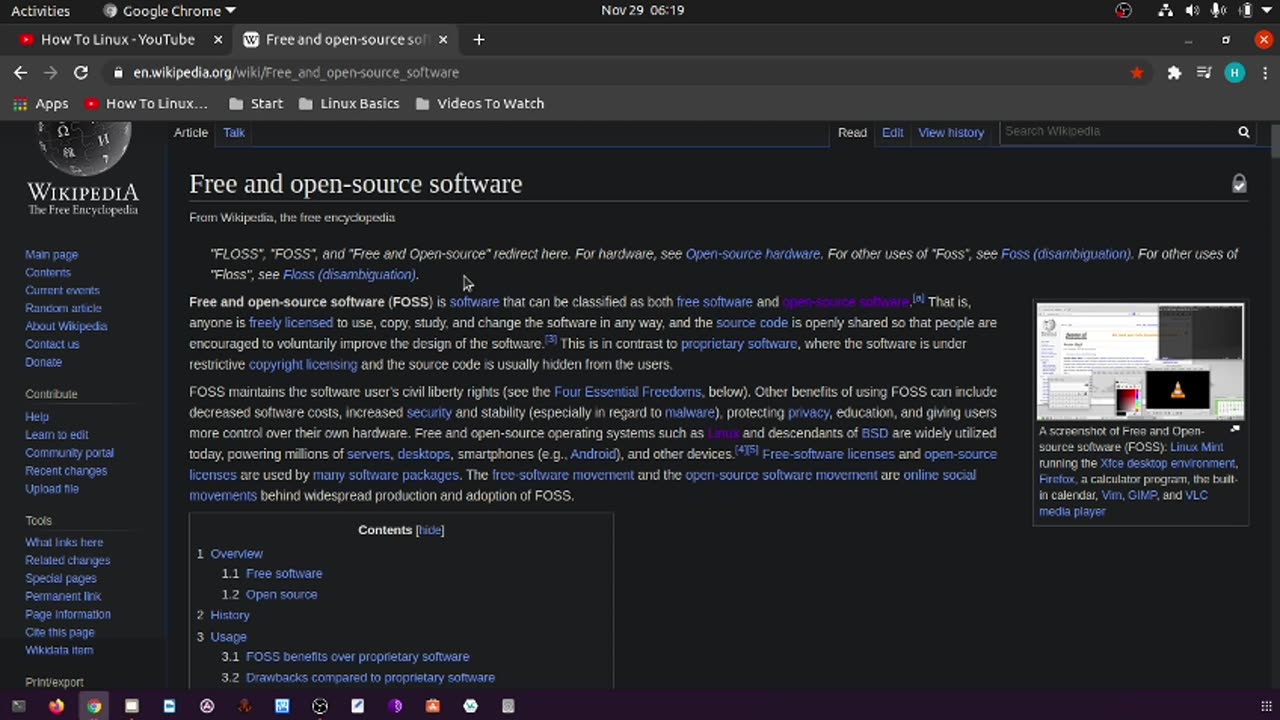This screenshot has height=720, width=1280.
Task: Open the Talk tab
Action: point(234,132)
